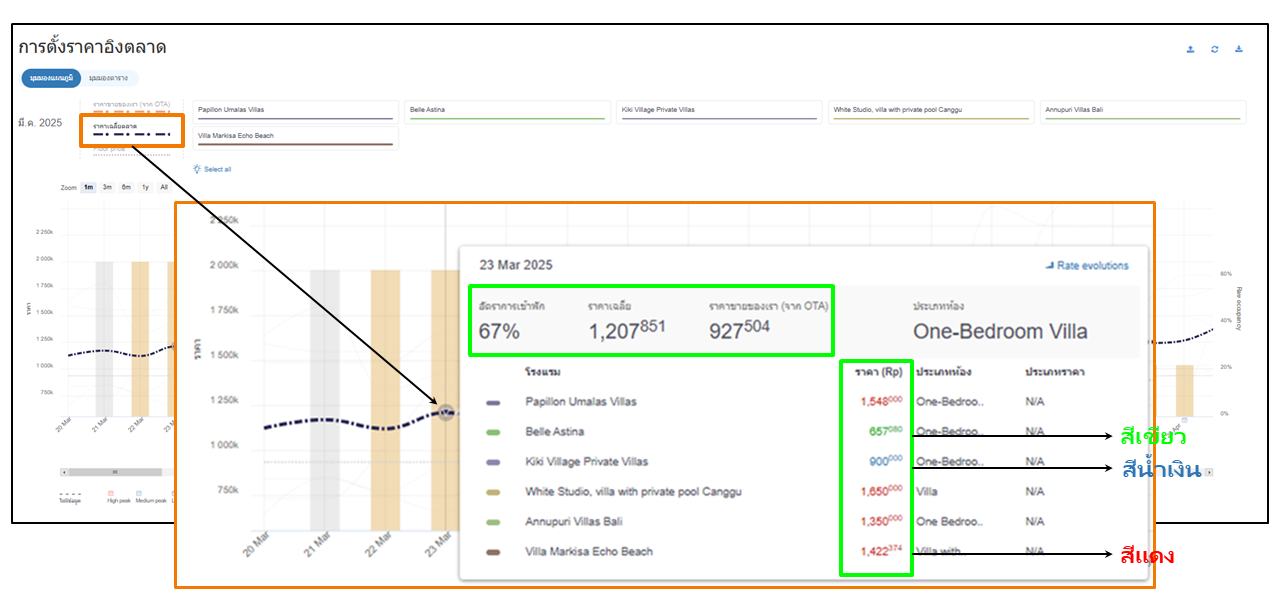Switch to the มุมมองแผนภูมิ chart view tab
Viewport: 1279px width, 611px height.
click(51, 78)
